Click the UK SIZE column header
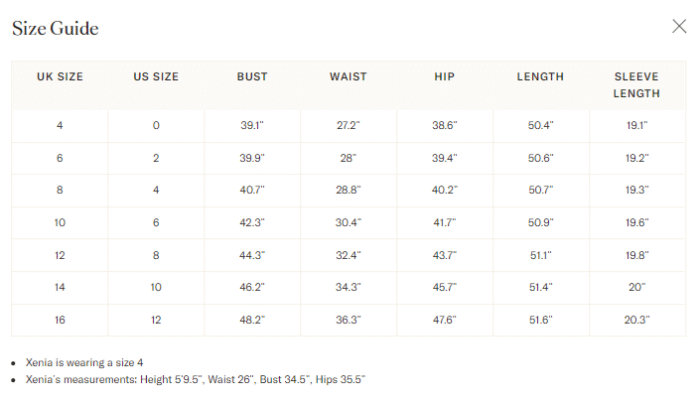 [x=60, y=77]
